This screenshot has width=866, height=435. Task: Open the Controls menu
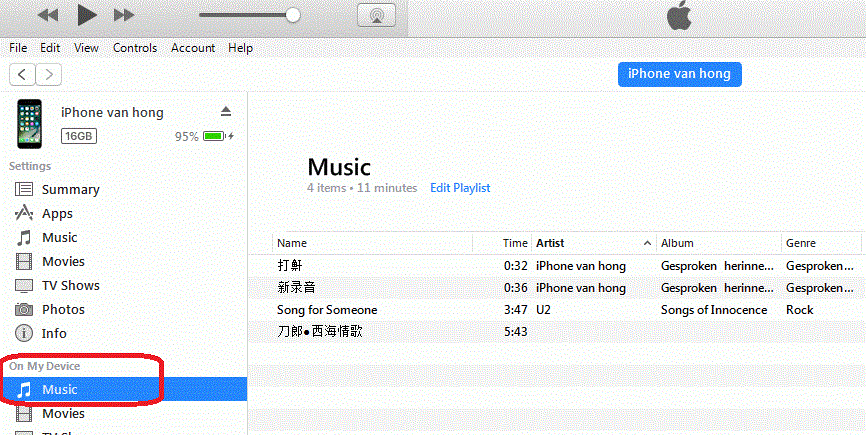click(134, 47)
